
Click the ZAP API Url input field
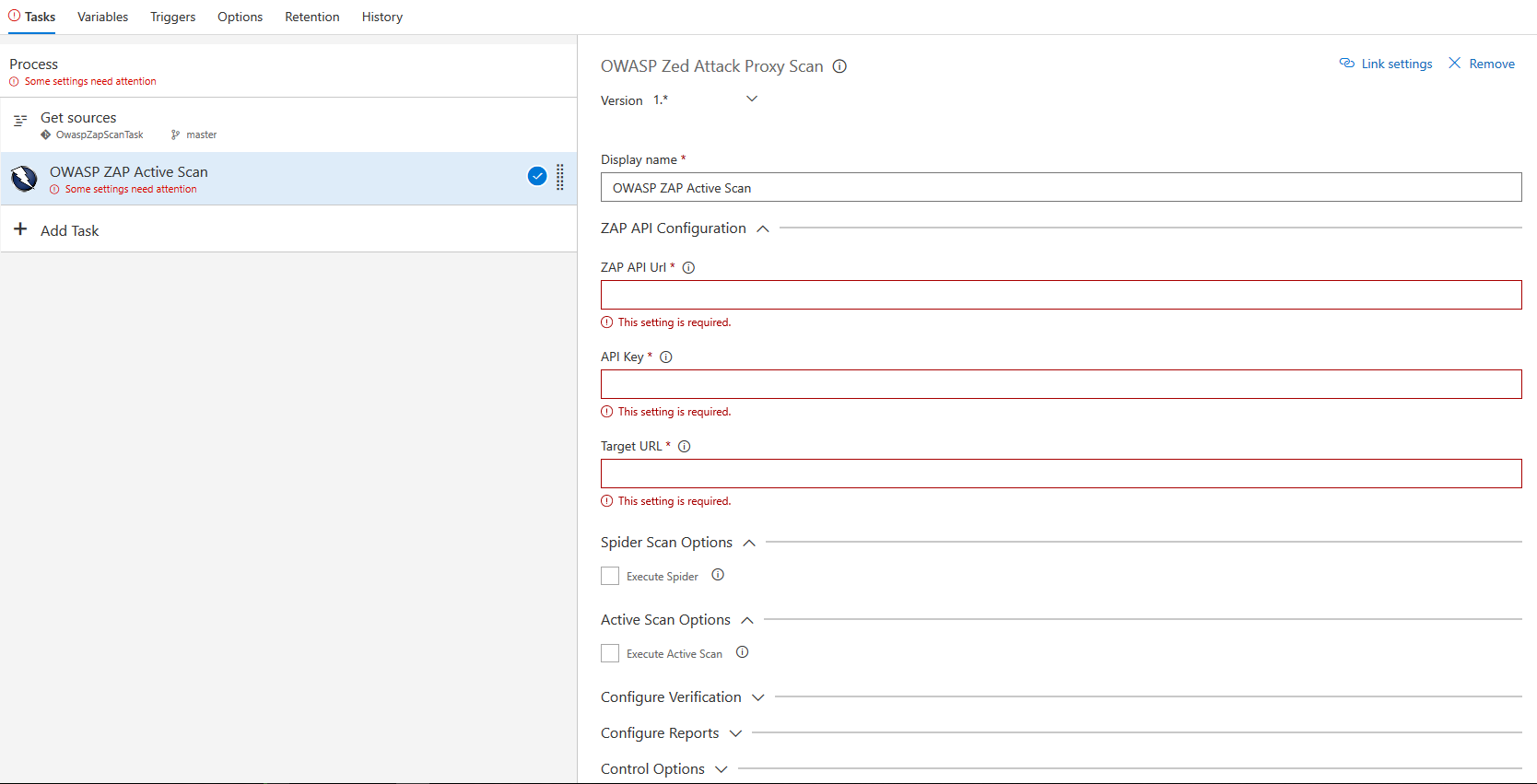coord(1062,295)
